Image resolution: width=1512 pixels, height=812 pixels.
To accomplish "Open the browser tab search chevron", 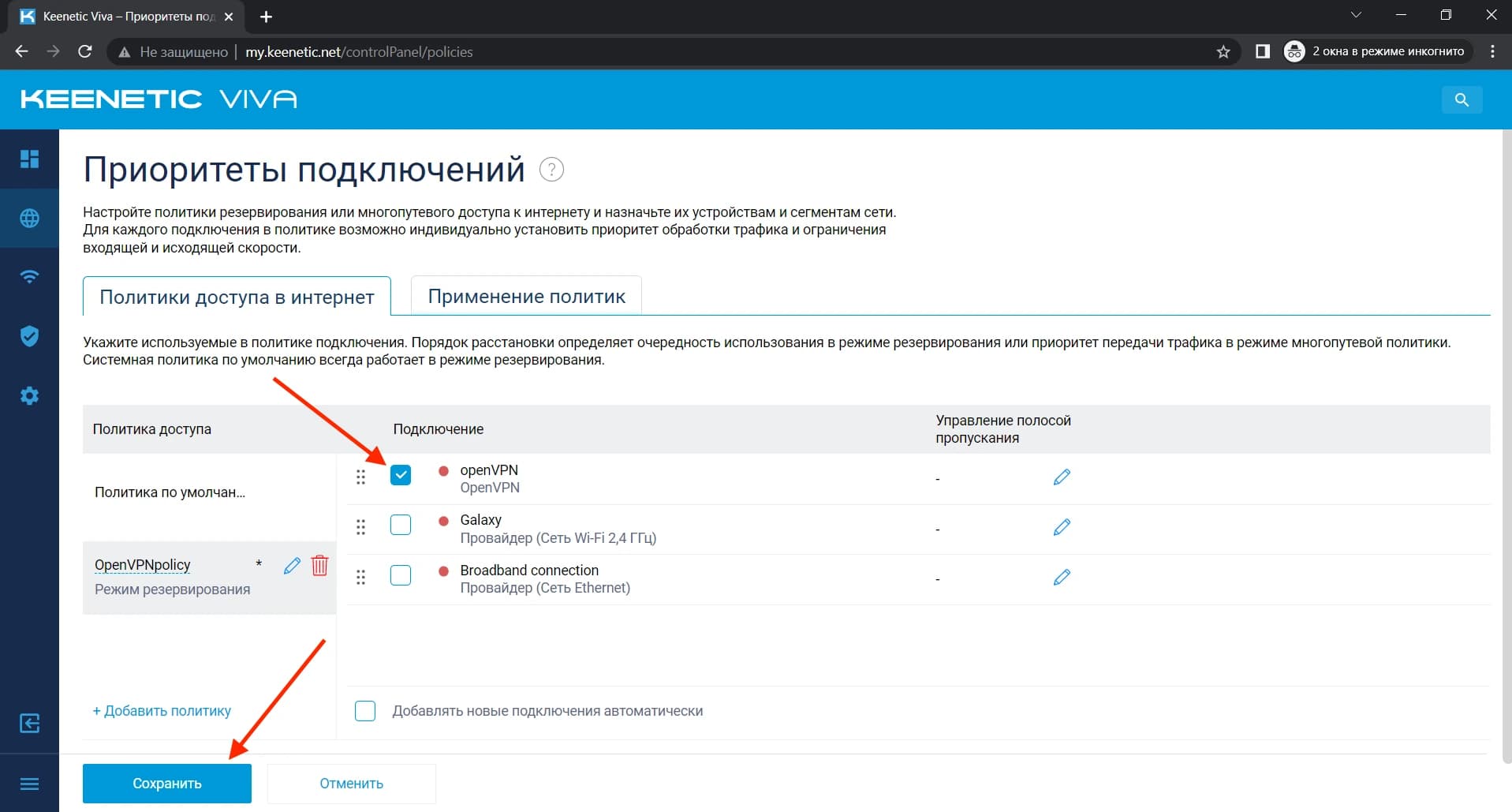I will (x=1355, y=14).
